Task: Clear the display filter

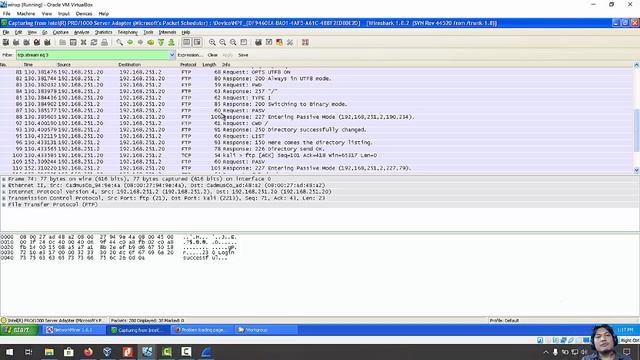Action: 213,55
